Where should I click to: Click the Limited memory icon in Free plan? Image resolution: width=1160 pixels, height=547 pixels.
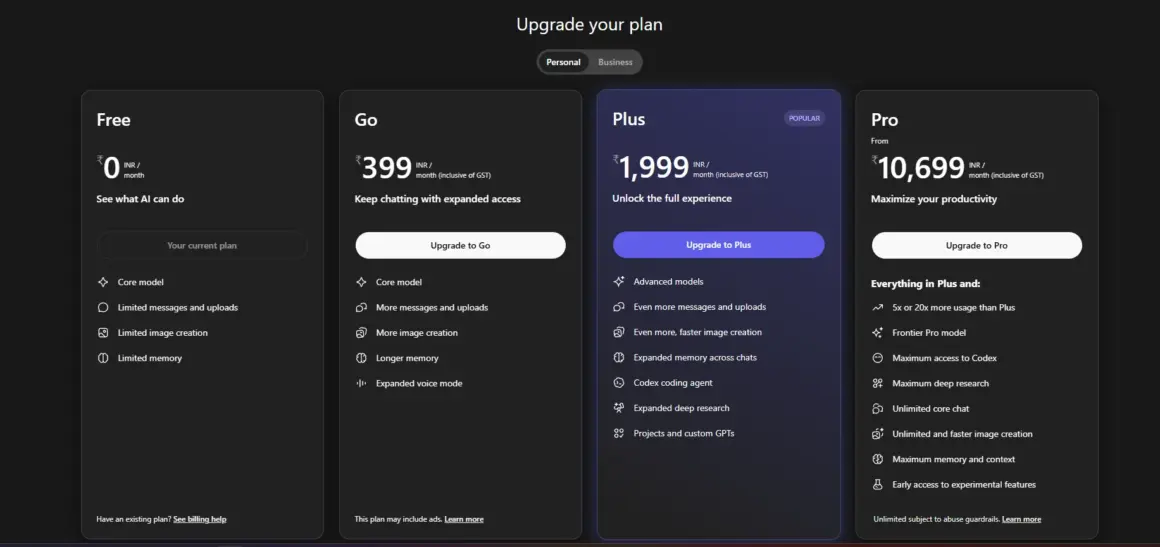tap(103, 358)
